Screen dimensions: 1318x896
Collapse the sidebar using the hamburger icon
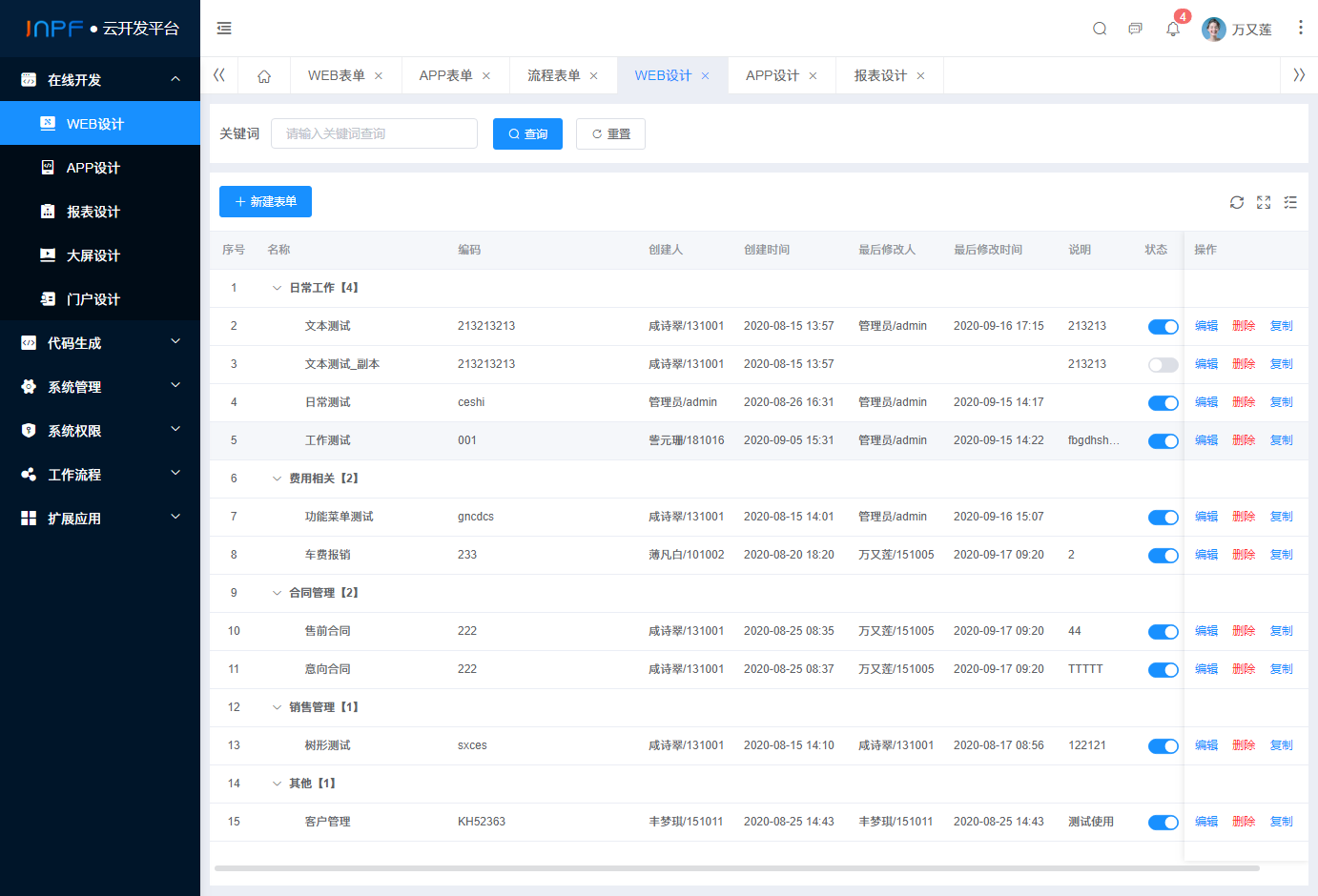click(x=224, y=29)
